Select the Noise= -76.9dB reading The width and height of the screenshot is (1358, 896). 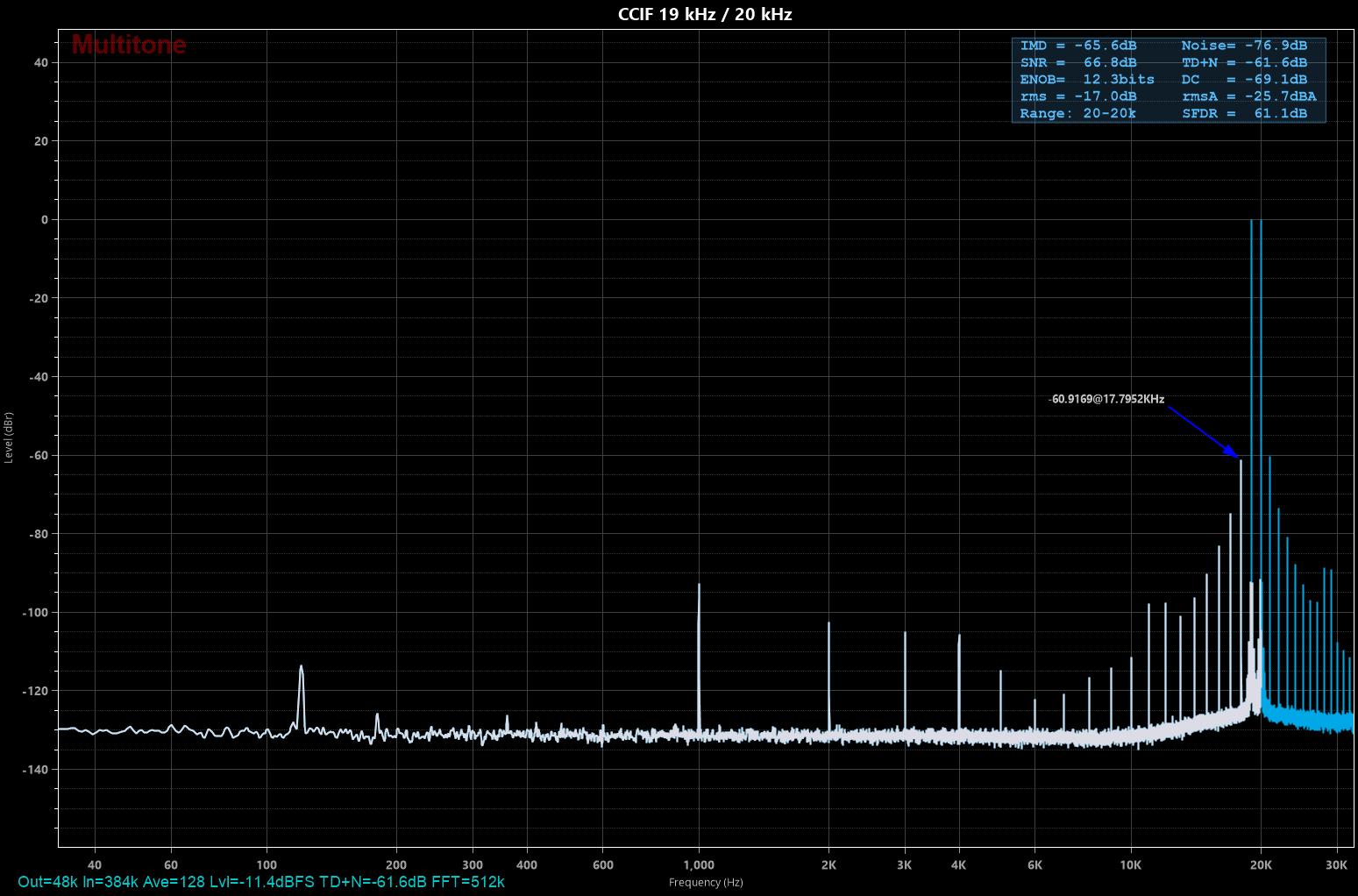coord(1244,46)
